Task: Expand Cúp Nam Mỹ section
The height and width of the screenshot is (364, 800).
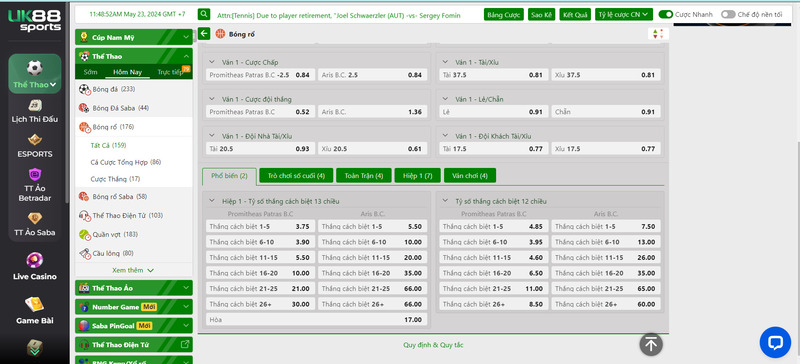Action: tap(186, 37)
